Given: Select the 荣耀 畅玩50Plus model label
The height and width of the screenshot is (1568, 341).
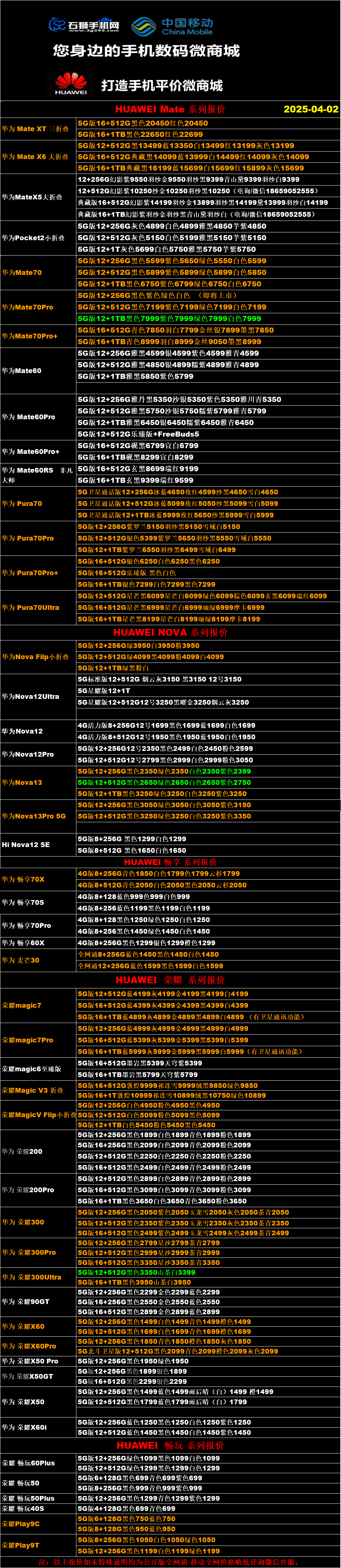Looking at the screenshot, I should point(28,1498).
